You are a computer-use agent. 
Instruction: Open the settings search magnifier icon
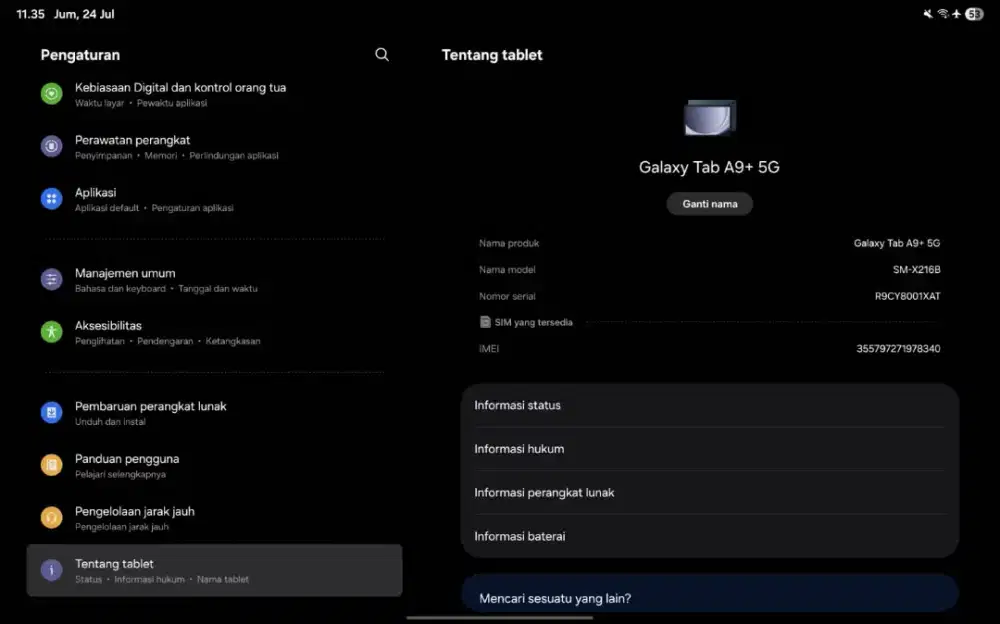(x=381, y=54)
